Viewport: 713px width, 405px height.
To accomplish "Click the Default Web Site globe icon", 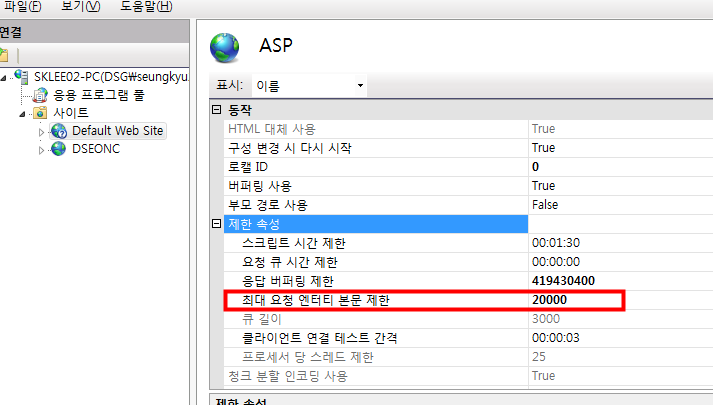I will point(59,131).
